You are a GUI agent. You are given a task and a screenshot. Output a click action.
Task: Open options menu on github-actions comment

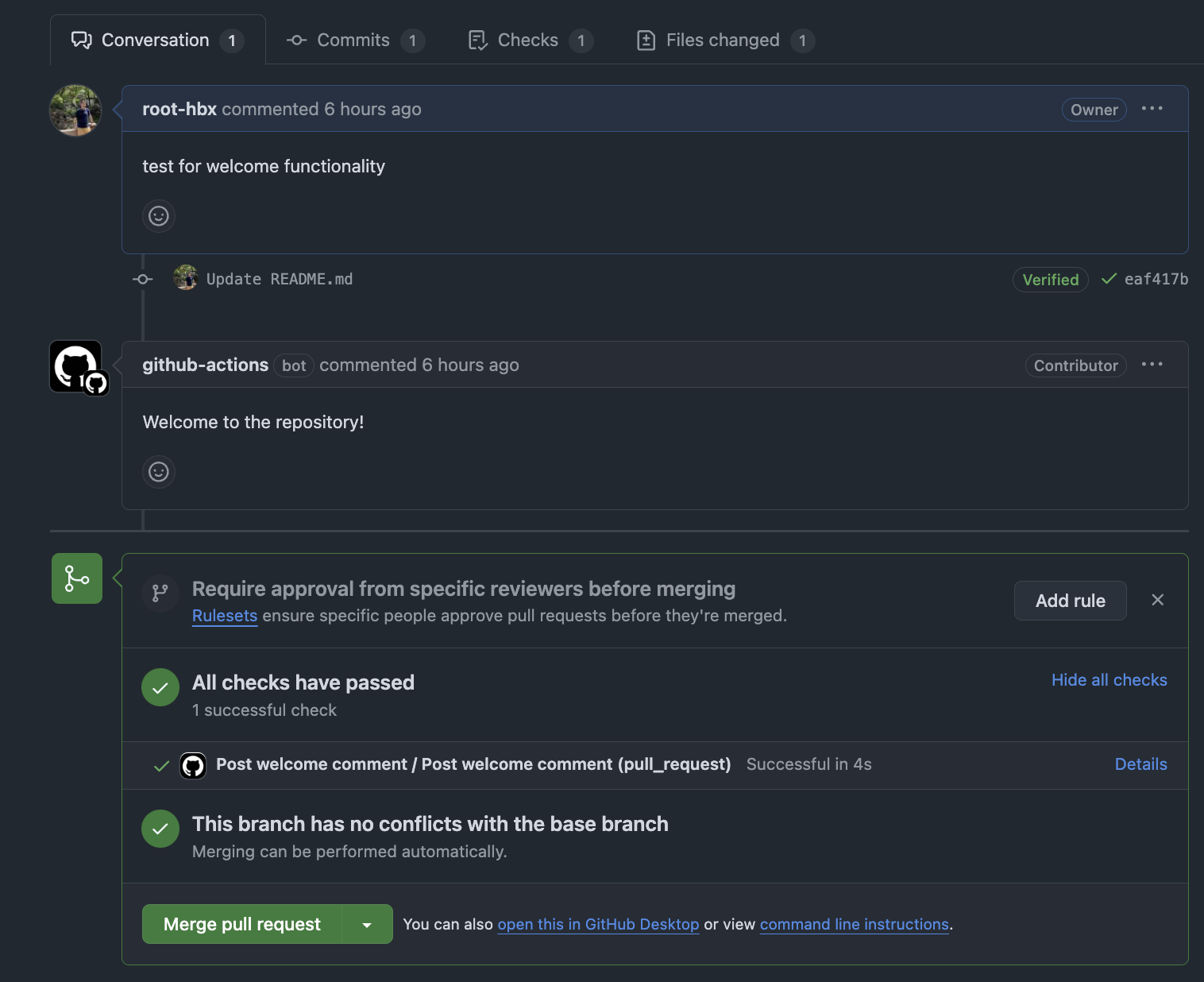click(x=1152, y=365)
